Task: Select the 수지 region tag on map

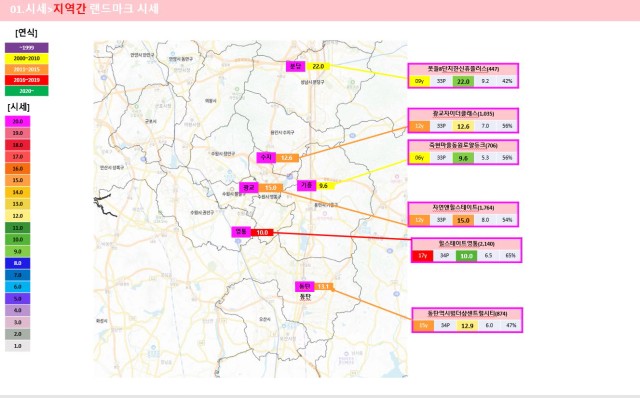Action: pos(266,157)
